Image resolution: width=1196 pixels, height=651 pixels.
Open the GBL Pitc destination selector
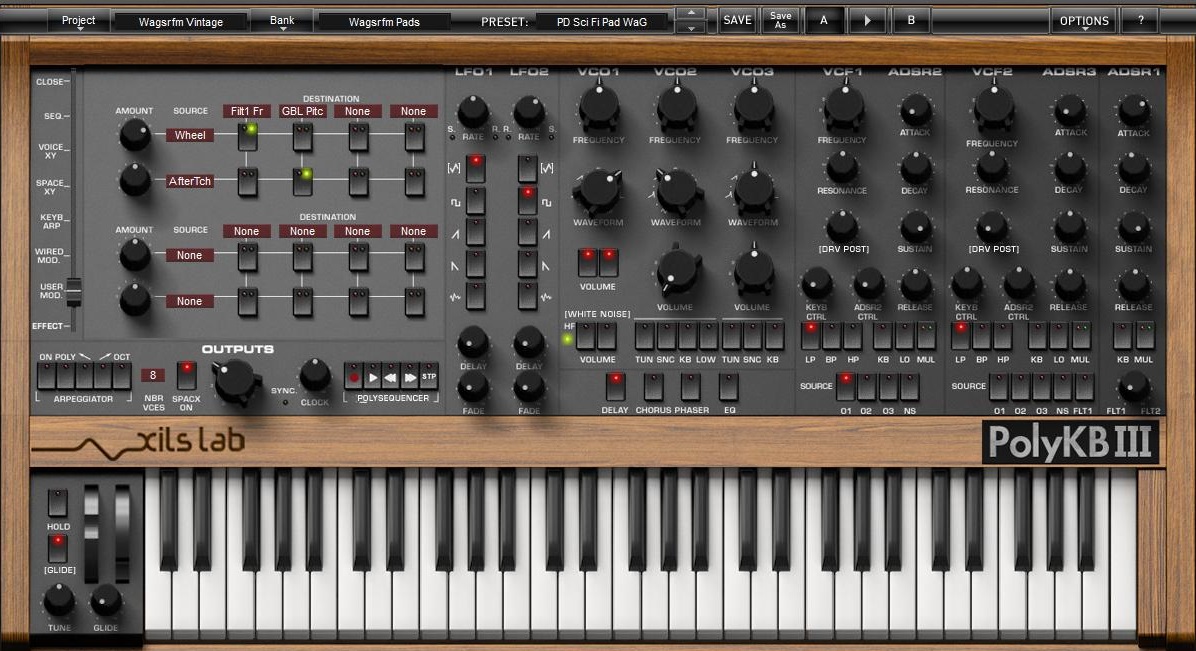[x=303, y=111]
